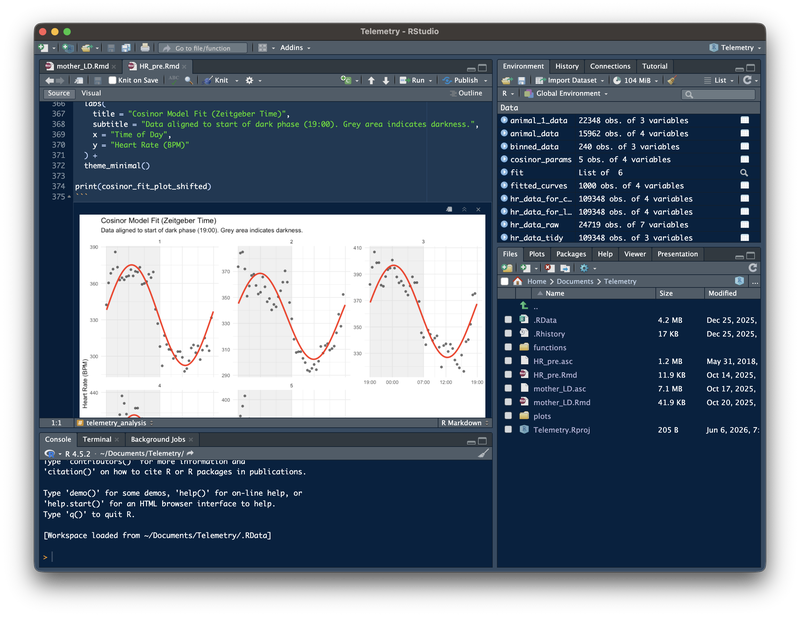
Task: Open the Addins dropdown
Action: 295,47
